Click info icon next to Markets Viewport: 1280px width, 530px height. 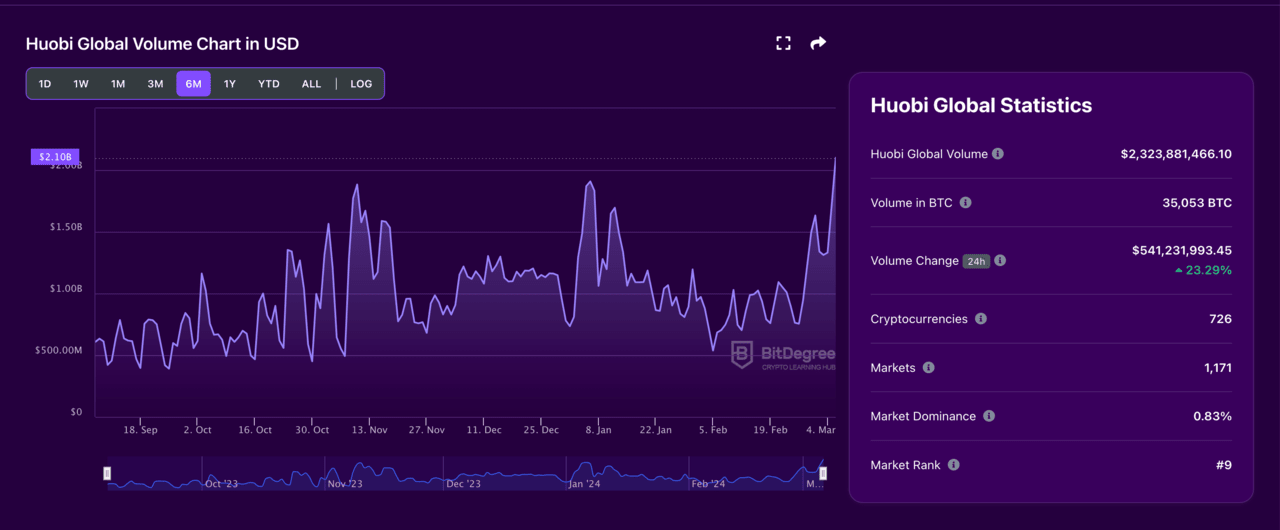point(929,368)
